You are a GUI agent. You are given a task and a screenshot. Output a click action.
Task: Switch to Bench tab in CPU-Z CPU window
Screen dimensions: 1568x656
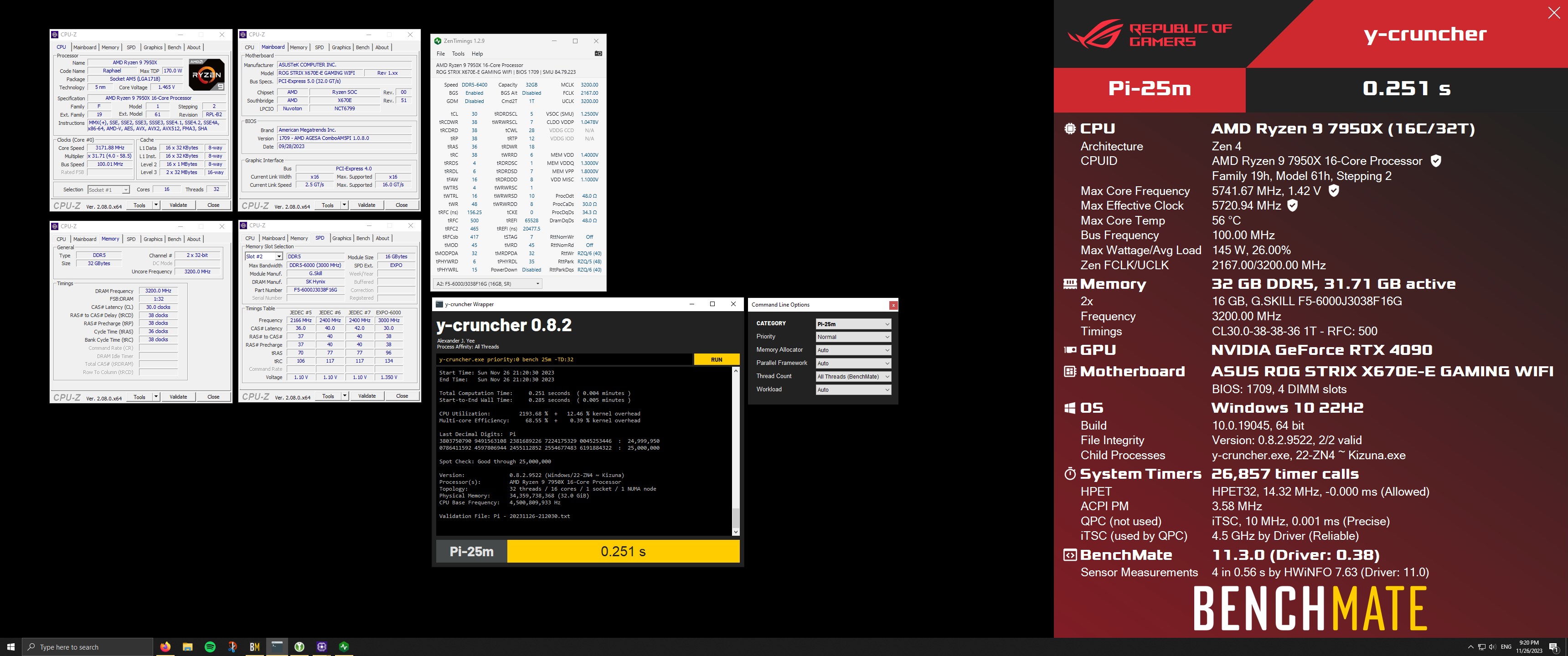174,47
